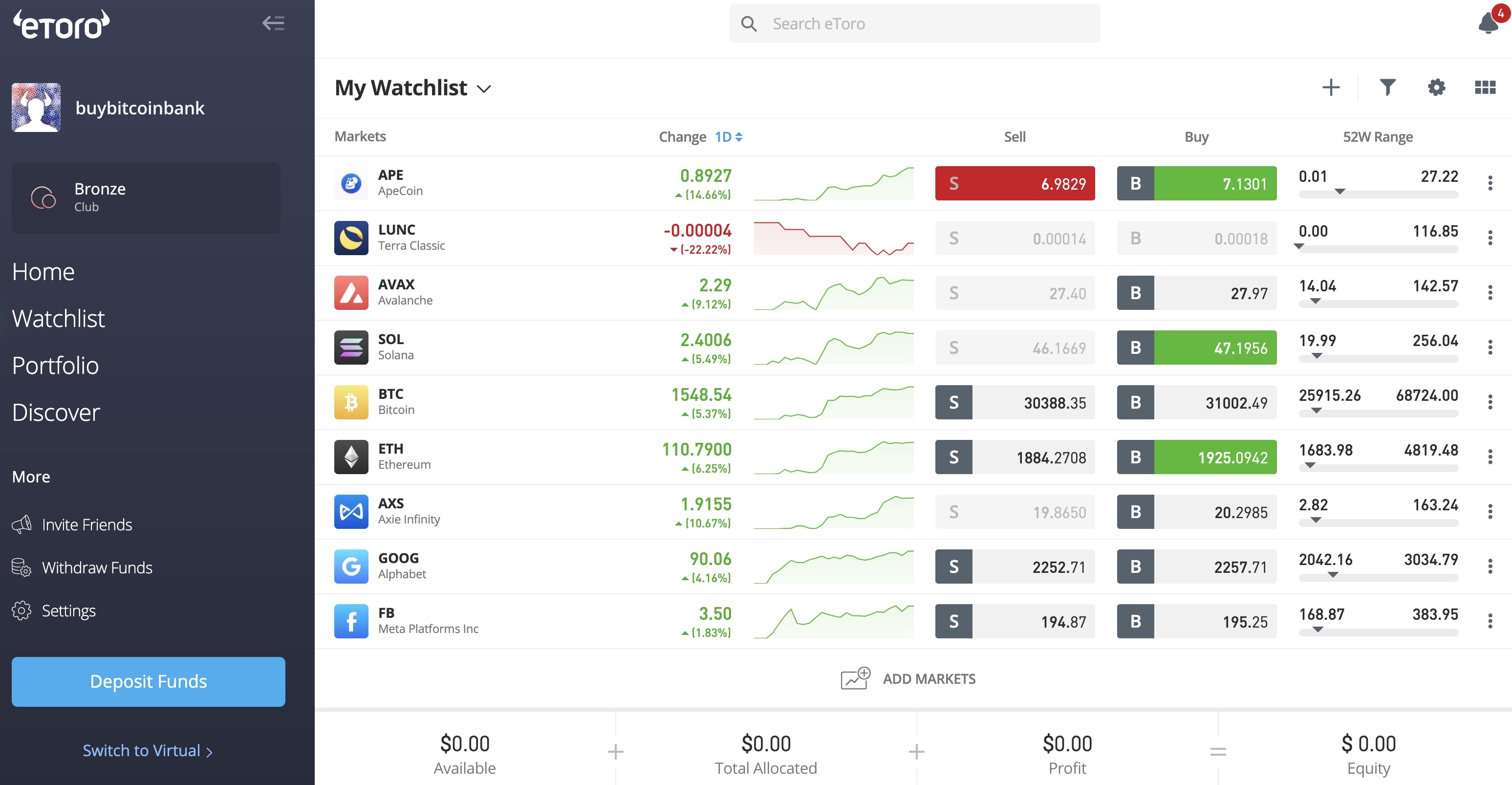This screenshot has height=785, width=1512.
Task: Click the BTC 52W range bar
Action: [1378, 414]
